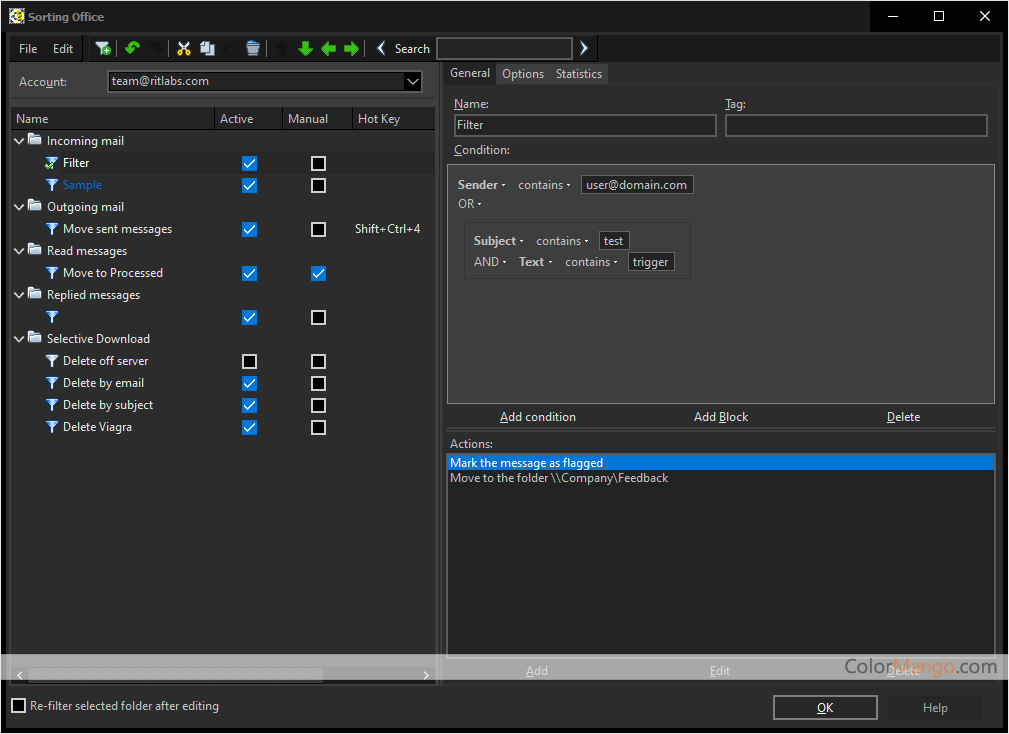Click into the Tag input field
Image resolution: width=1009 pixels, height=734 pixels.
coord(855,125)
